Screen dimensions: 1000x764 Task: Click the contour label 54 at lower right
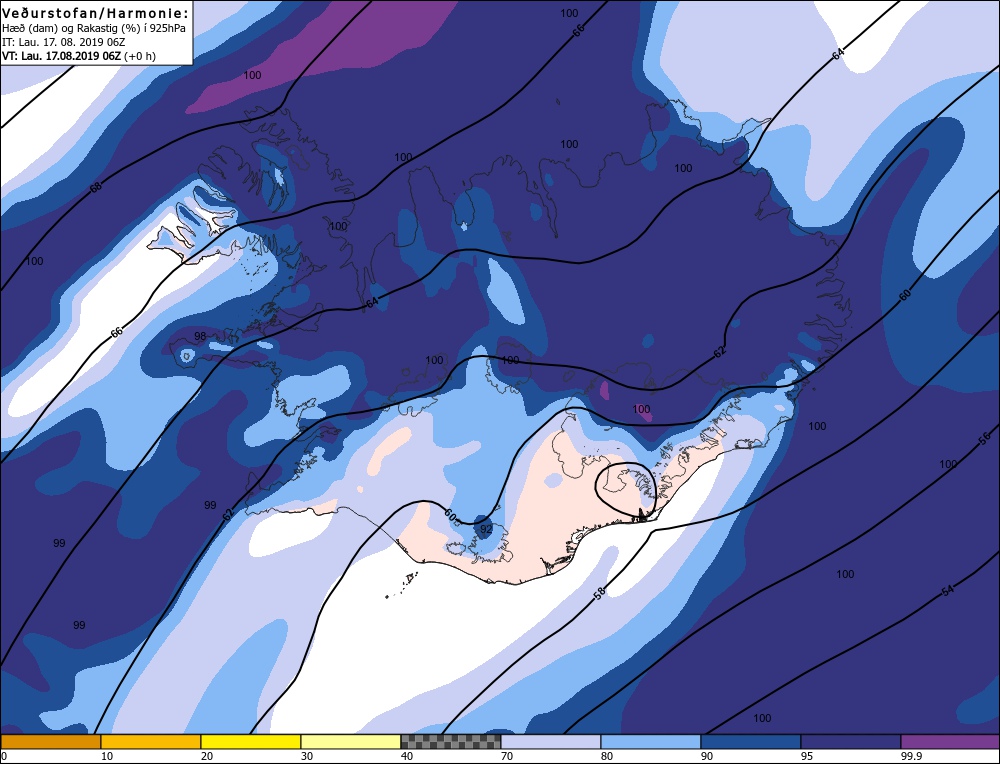[x=948, y=591]
